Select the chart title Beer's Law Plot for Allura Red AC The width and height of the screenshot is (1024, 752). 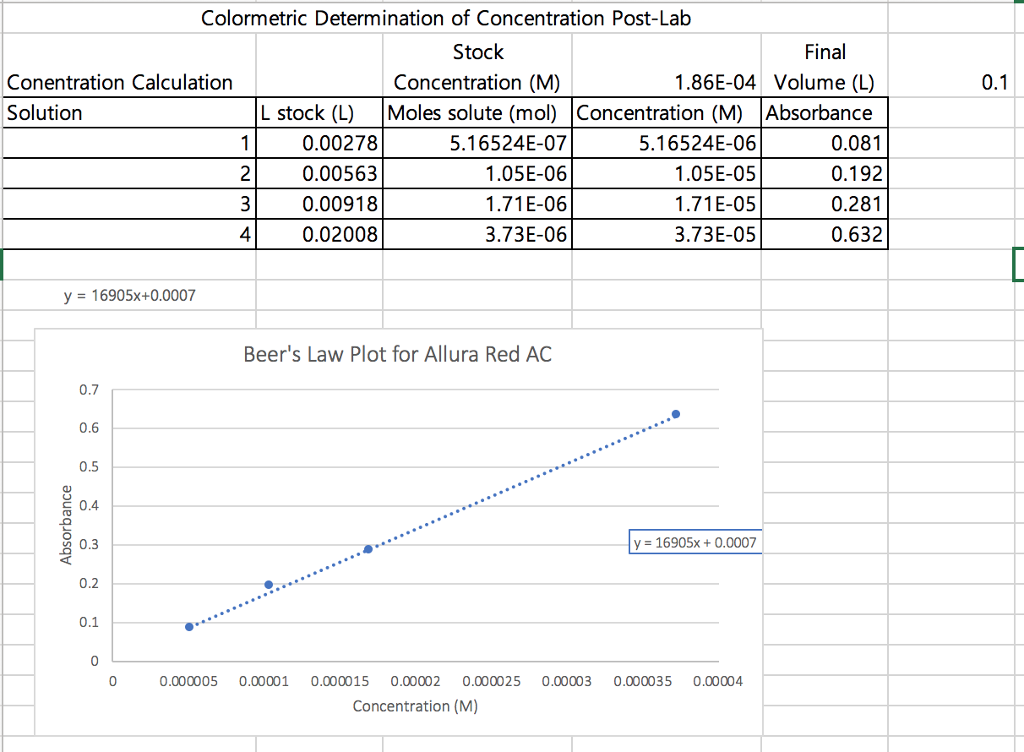pyautogui.click(x=398, y=354)
